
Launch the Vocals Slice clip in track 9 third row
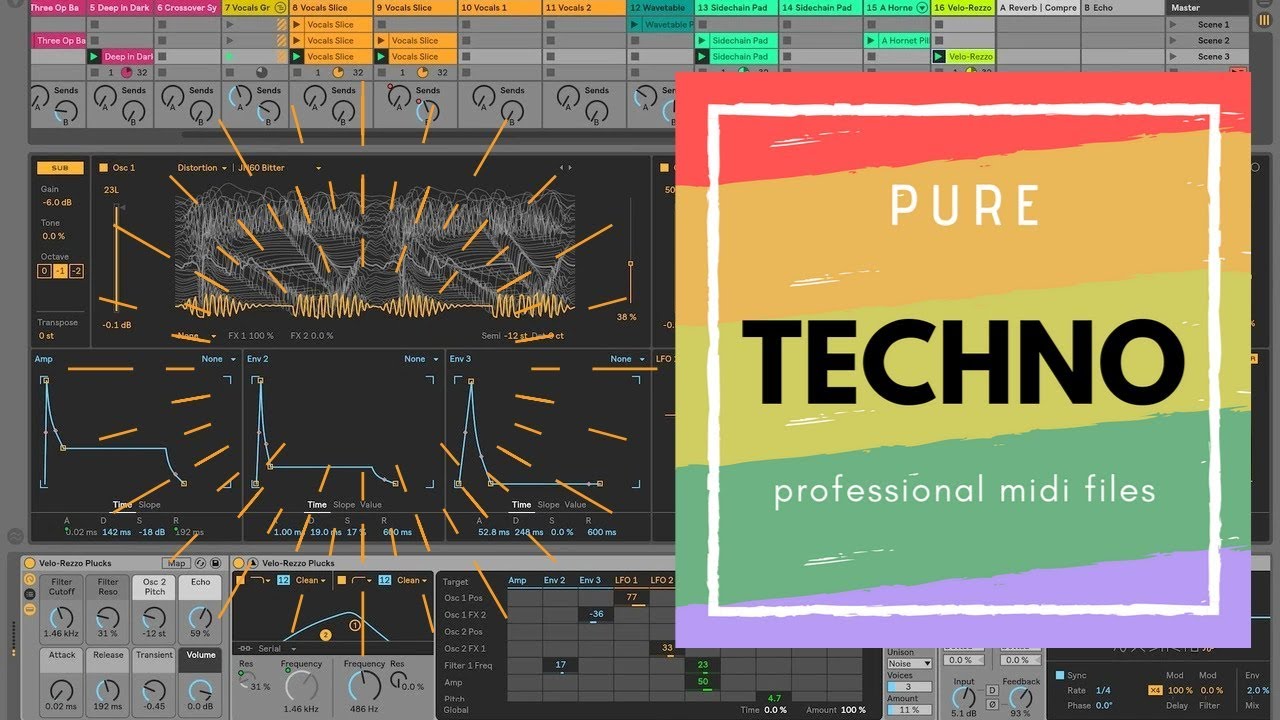pyautogui.click(x=382, y=57)
